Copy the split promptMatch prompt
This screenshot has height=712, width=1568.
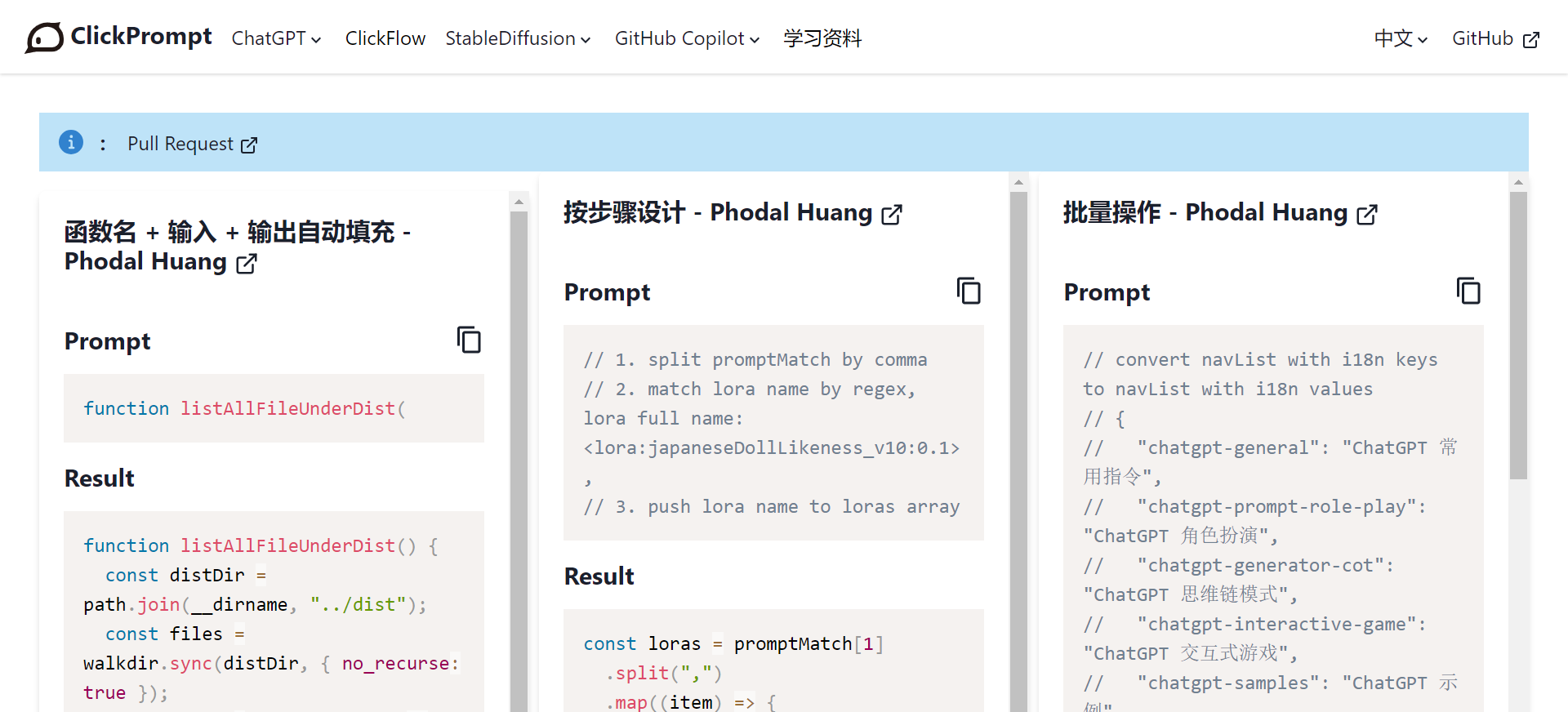tap(969, 291)
